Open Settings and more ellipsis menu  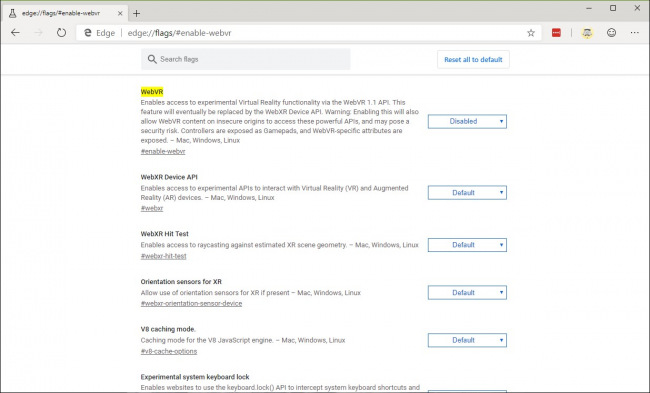[635, 33]
